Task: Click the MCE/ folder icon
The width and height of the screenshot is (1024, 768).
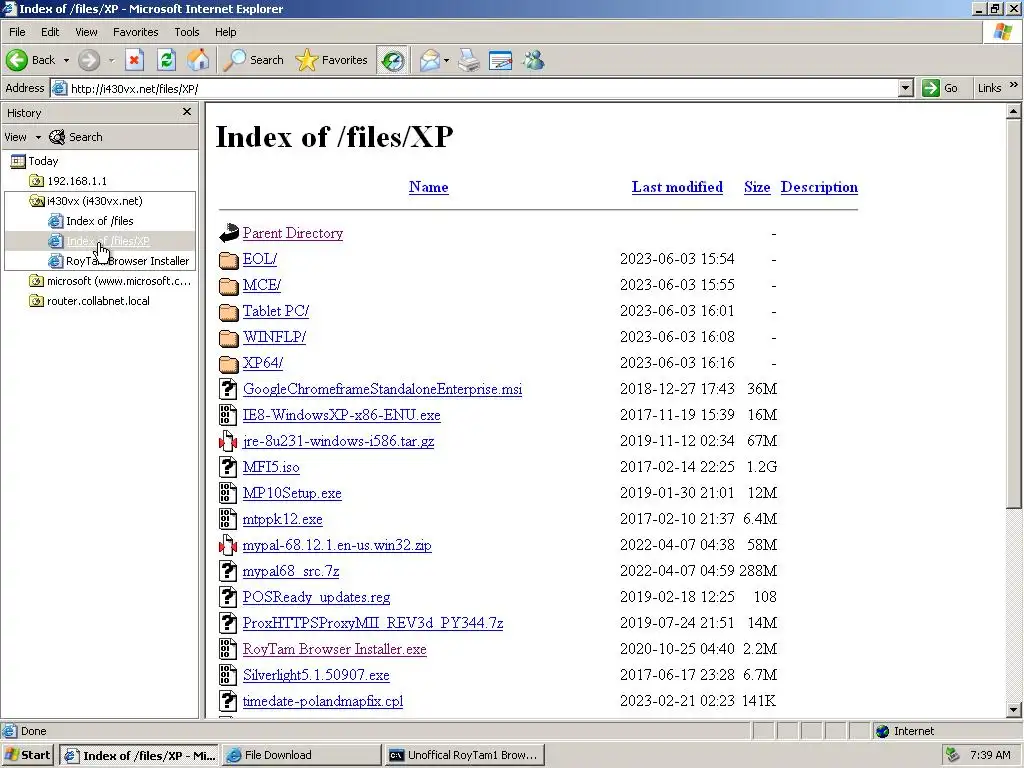Action: click(228, 286)
